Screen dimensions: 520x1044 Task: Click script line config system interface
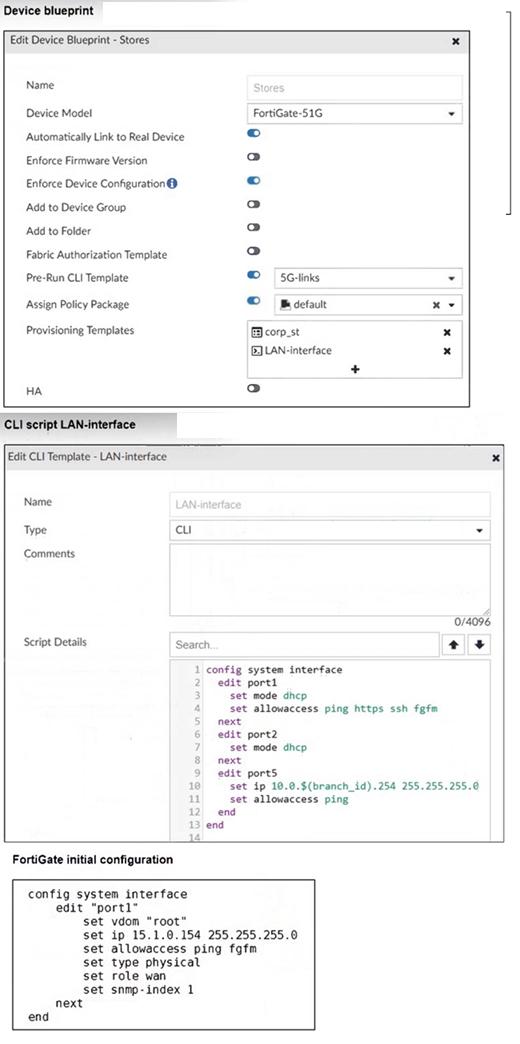coord(274,670)
